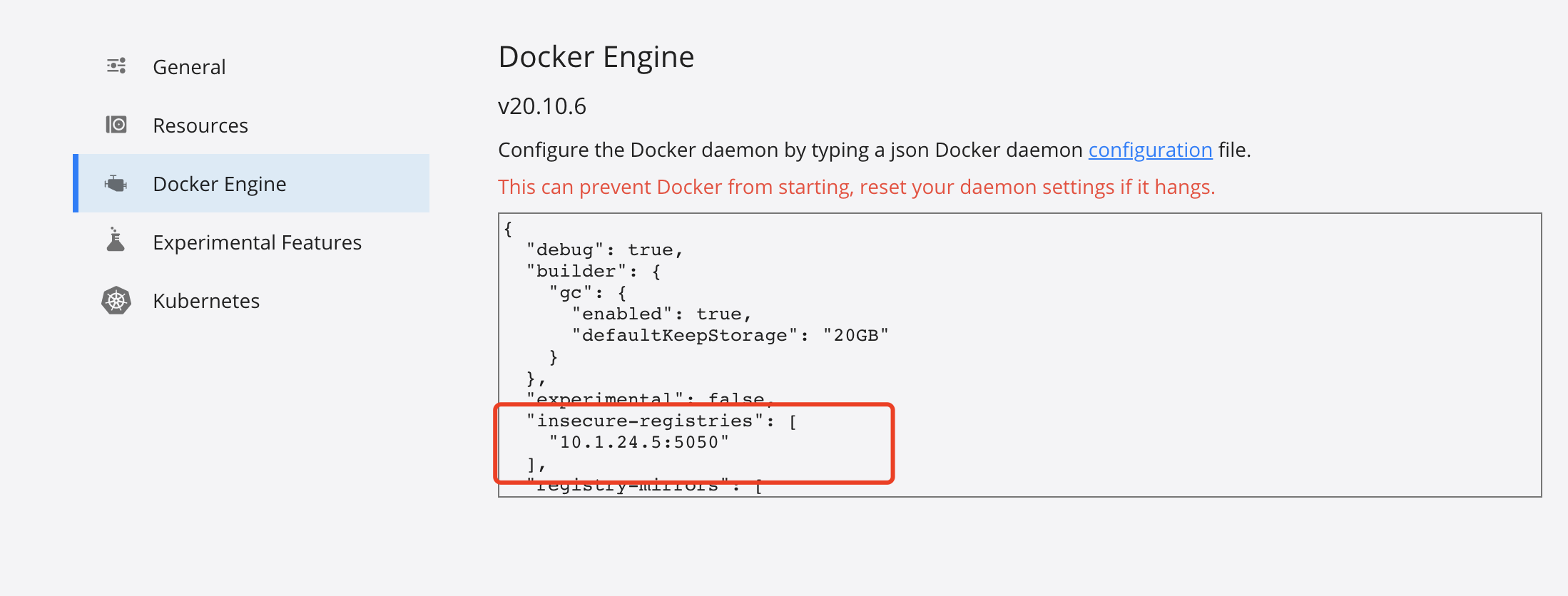Click the "builder" key line

coord(594,271)
